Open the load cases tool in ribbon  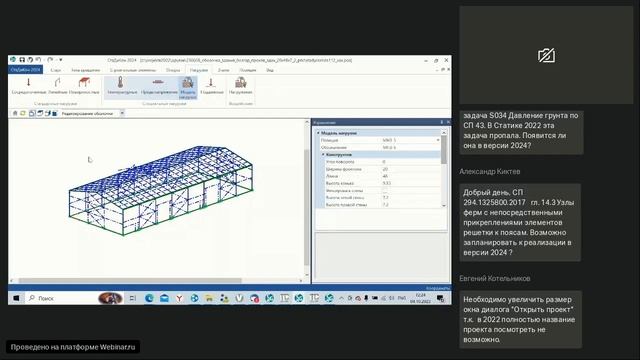[240, 86]
